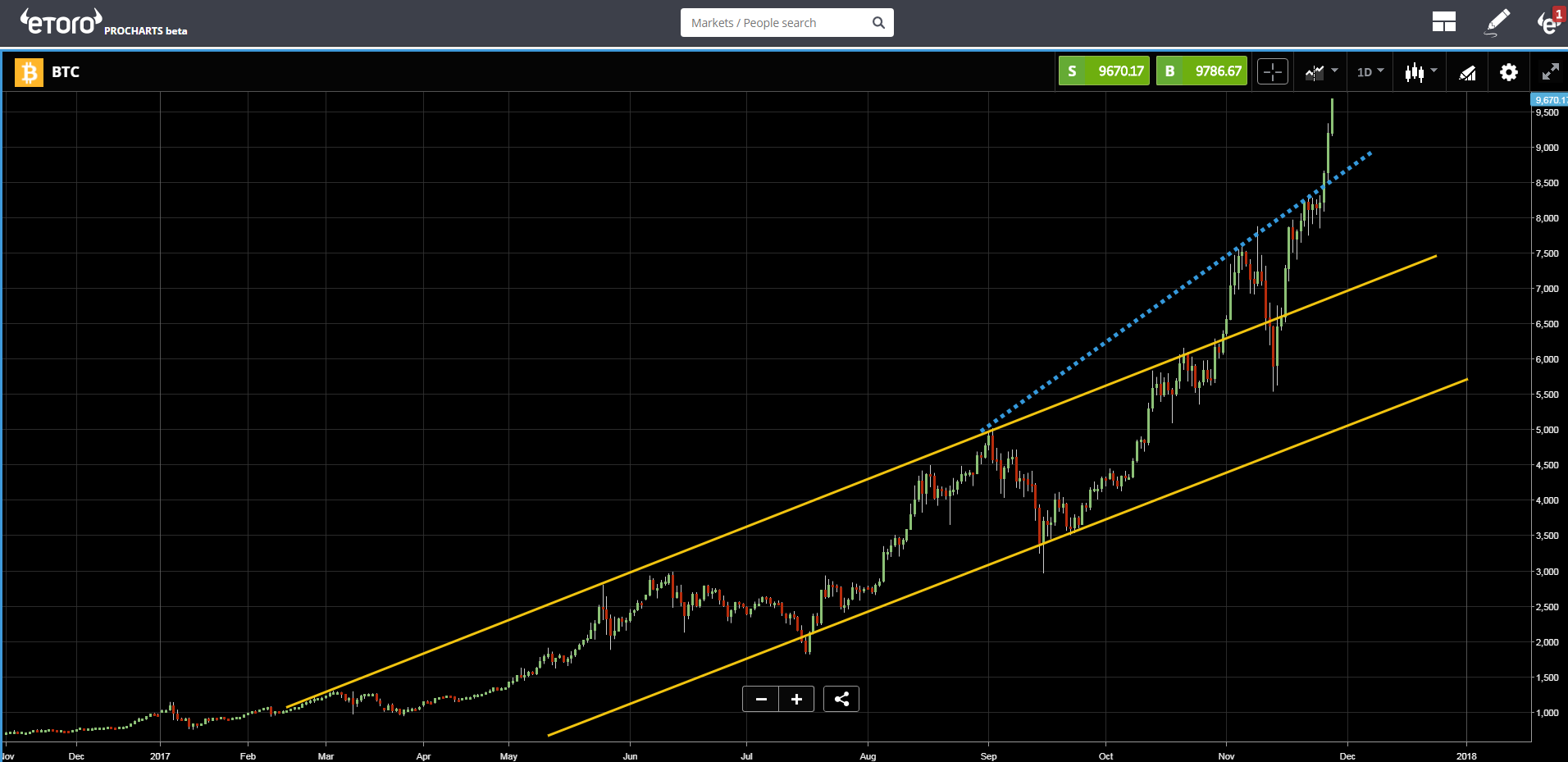Image resolution: width=1568 pixels, height=762 pixels.
Task: Open the candlestick chart type dropdown
Action: (x=1420, y=72)
